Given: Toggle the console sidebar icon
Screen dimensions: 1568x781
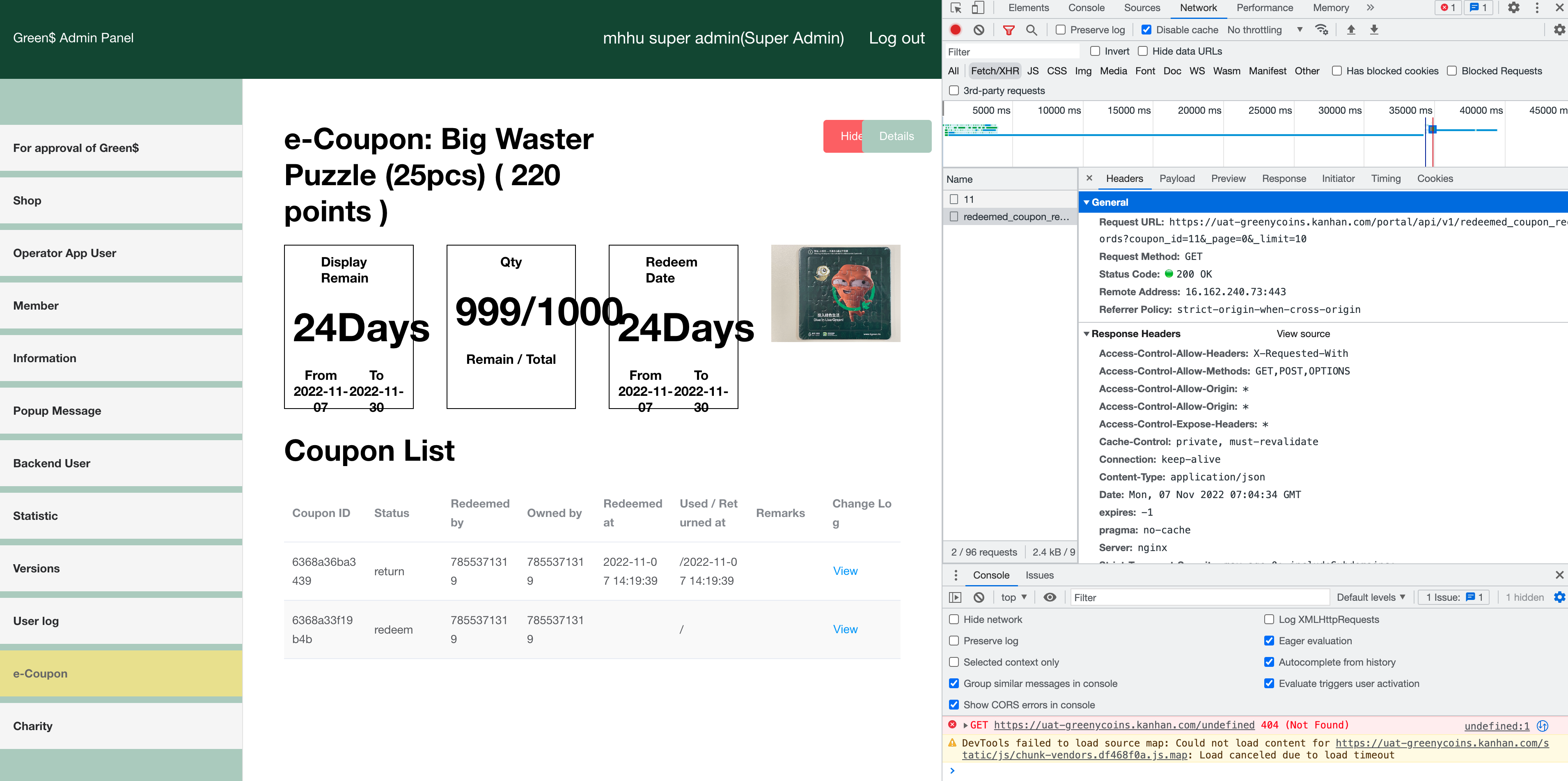Looking at the screenshot, I should point(956,597).
